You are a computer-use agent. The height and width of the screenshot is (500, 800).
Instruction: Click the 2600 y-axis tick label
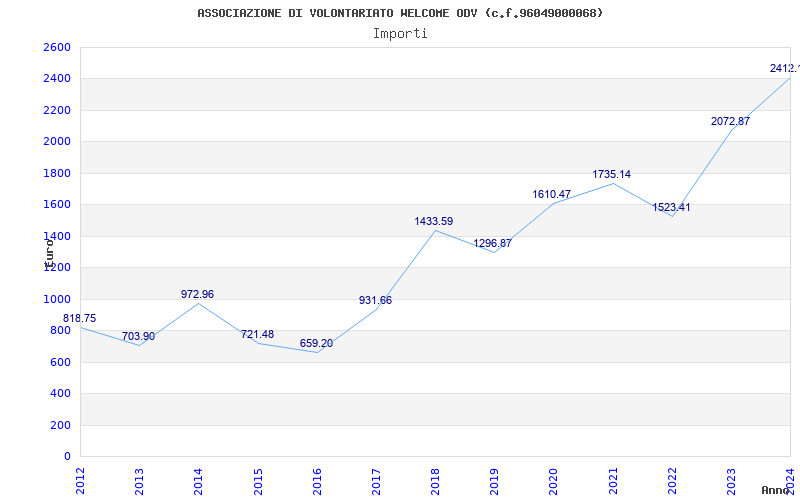coord(57,47)
